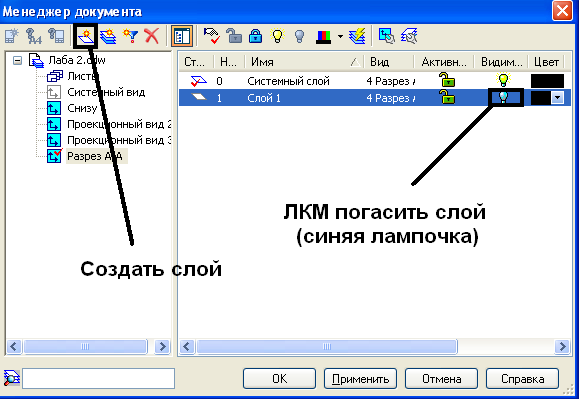
Task: Click the Create filter funnel icon
Action: pos(131,37)
